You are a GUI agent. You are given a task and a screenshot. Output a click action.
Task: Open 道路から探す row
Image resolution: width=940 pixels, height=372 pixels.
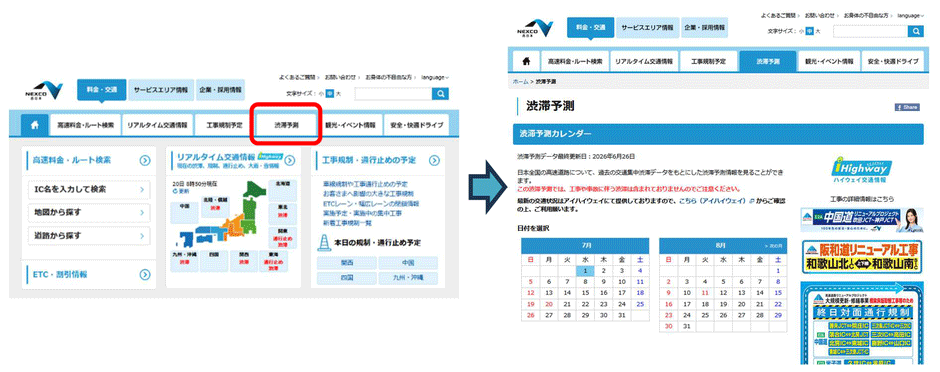[89, 235]
